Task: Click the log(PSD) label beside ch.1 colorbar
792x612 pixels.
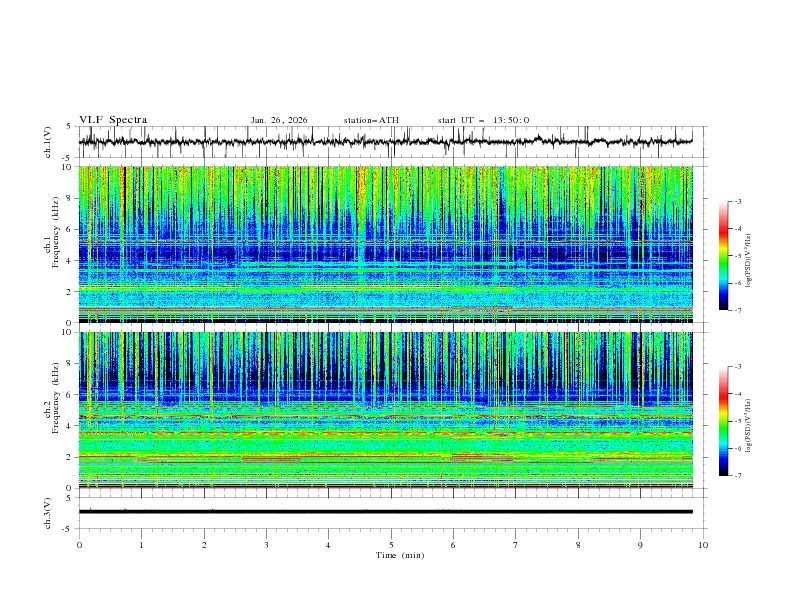Action: (749, 260)
